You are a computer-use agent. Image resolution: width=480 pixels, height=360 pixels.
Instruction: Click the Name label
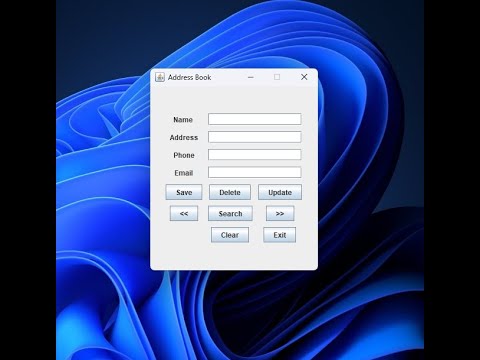click(183, 120)
